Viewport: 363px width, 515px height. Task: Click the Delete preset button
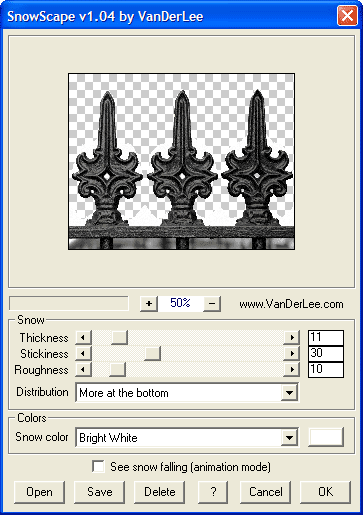(x=159, y=492)
